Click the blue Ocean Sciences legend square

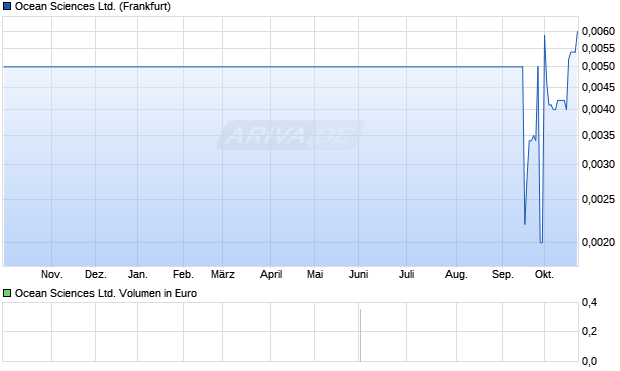tap(7, 6)
